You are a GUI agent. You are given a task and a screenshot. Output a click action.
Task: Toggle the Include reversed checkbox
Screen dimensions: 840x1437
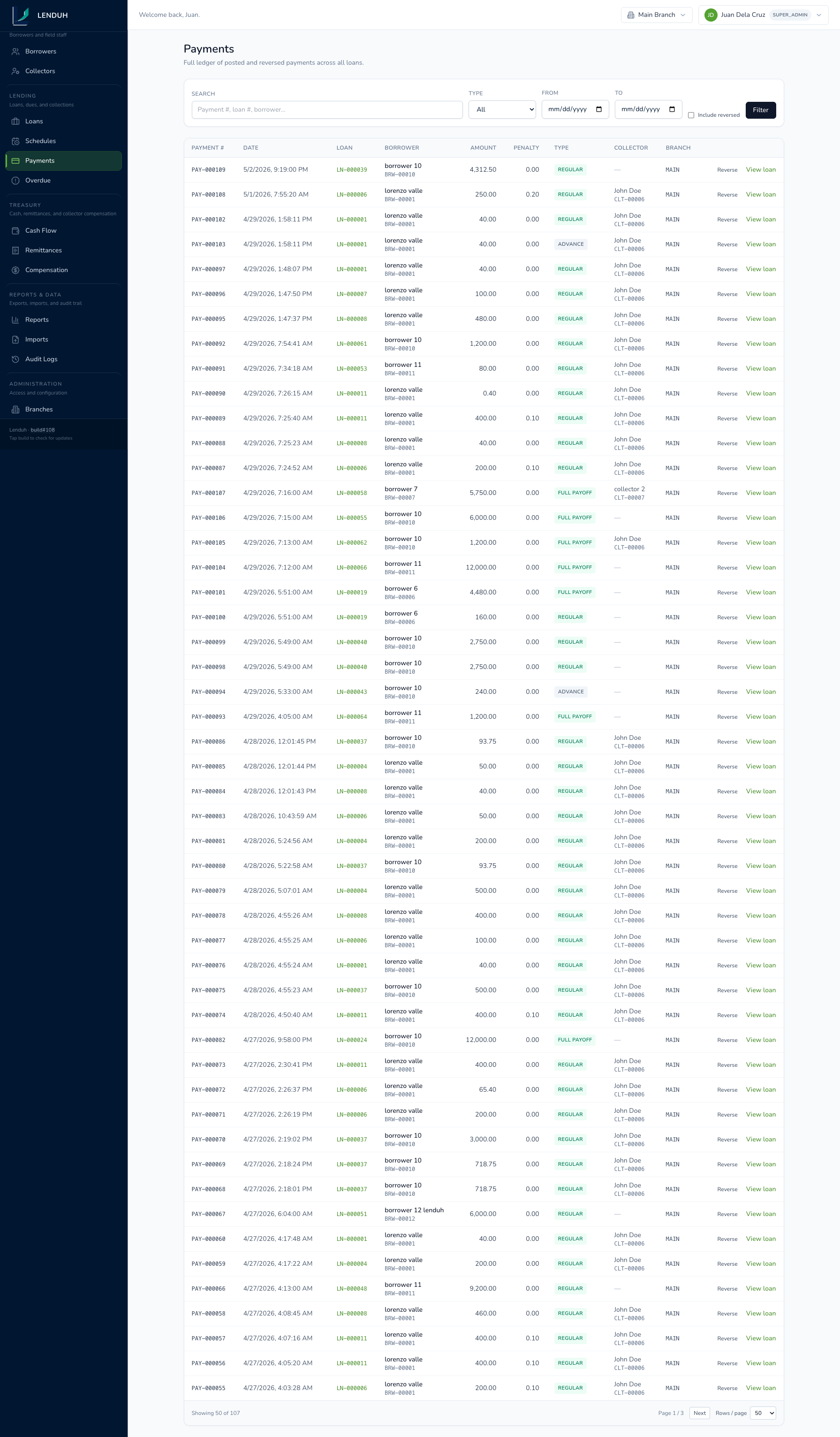point(691,115)
